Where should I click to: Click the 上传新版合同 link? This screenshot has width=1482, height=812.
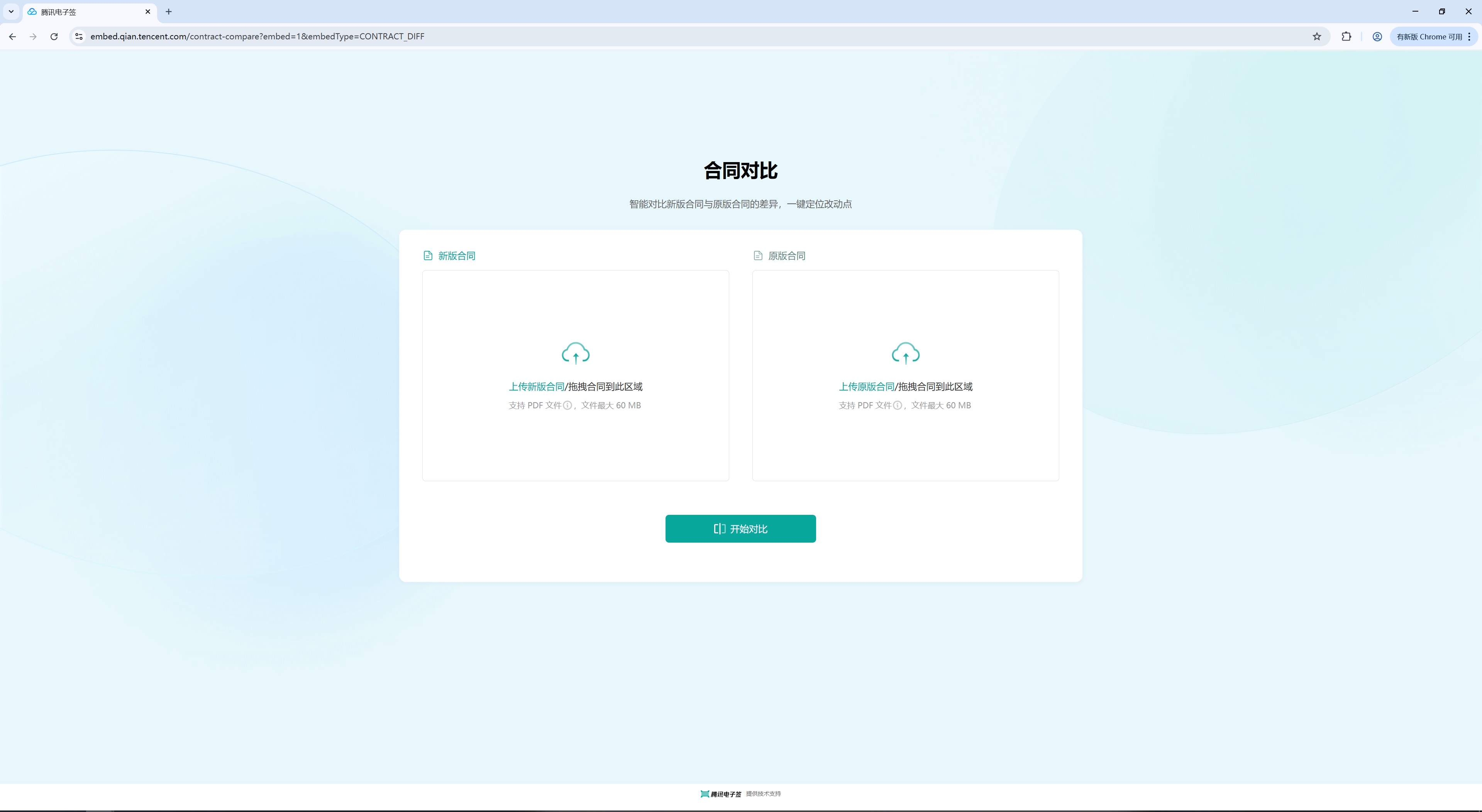pyautogui.click(x=536, y=386)
